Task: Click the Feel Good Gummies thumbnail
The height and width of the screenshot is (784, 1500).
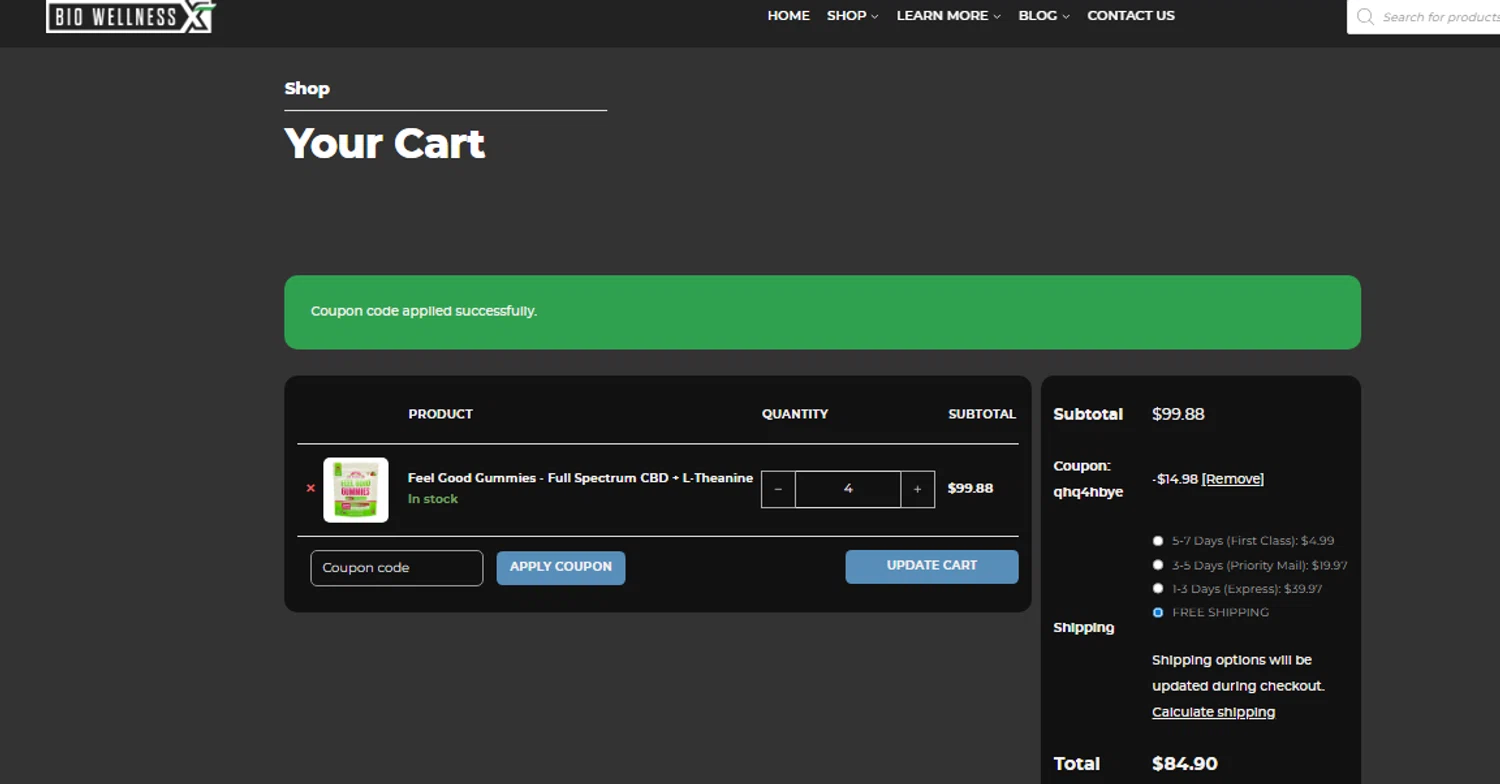Action: click(x=356, y=489)
